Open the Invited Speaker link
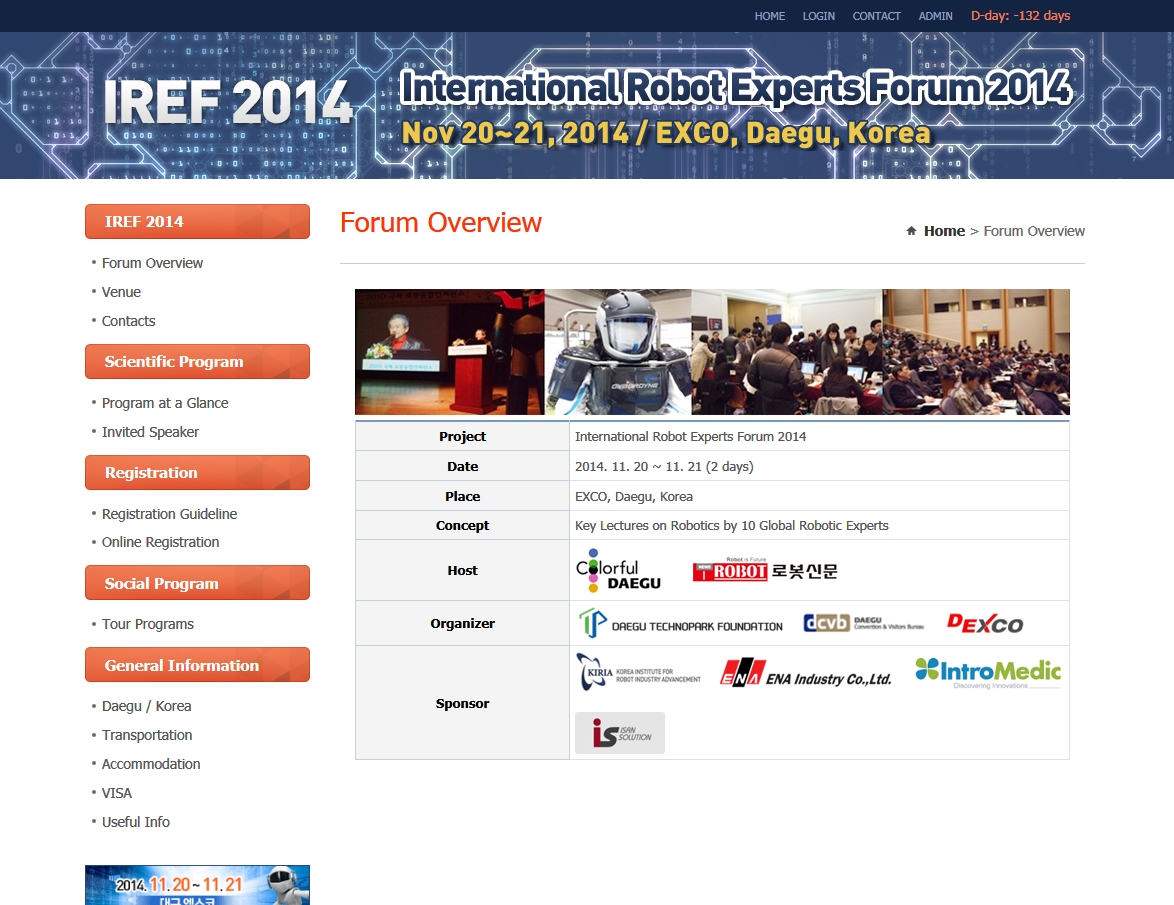The height and width of the screenshot is (905, 1174). (150, 432)
